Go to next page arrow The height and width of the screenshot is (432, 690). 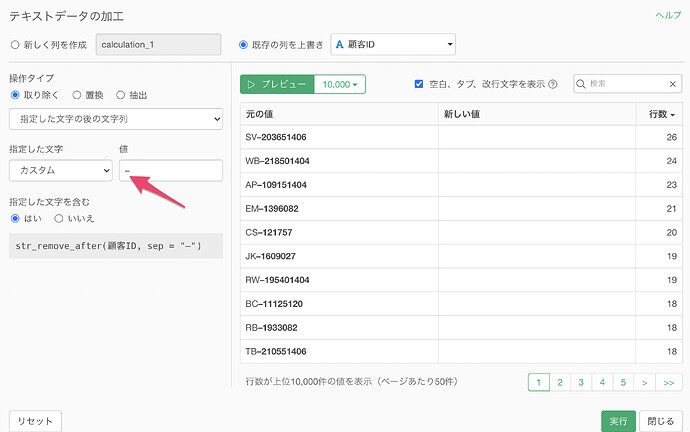[645, 383]
